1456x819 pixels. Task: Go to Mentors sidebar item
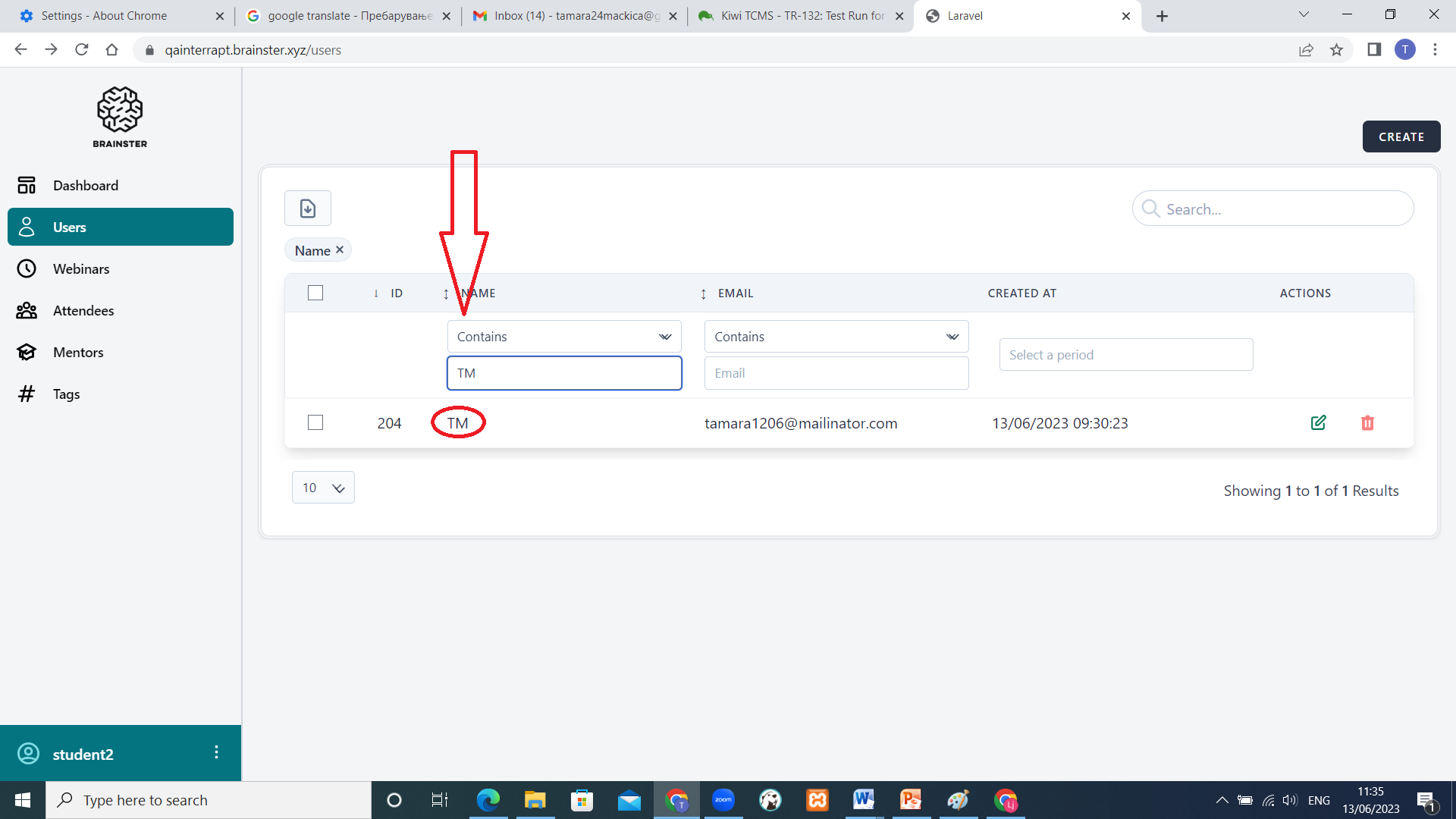78,353
